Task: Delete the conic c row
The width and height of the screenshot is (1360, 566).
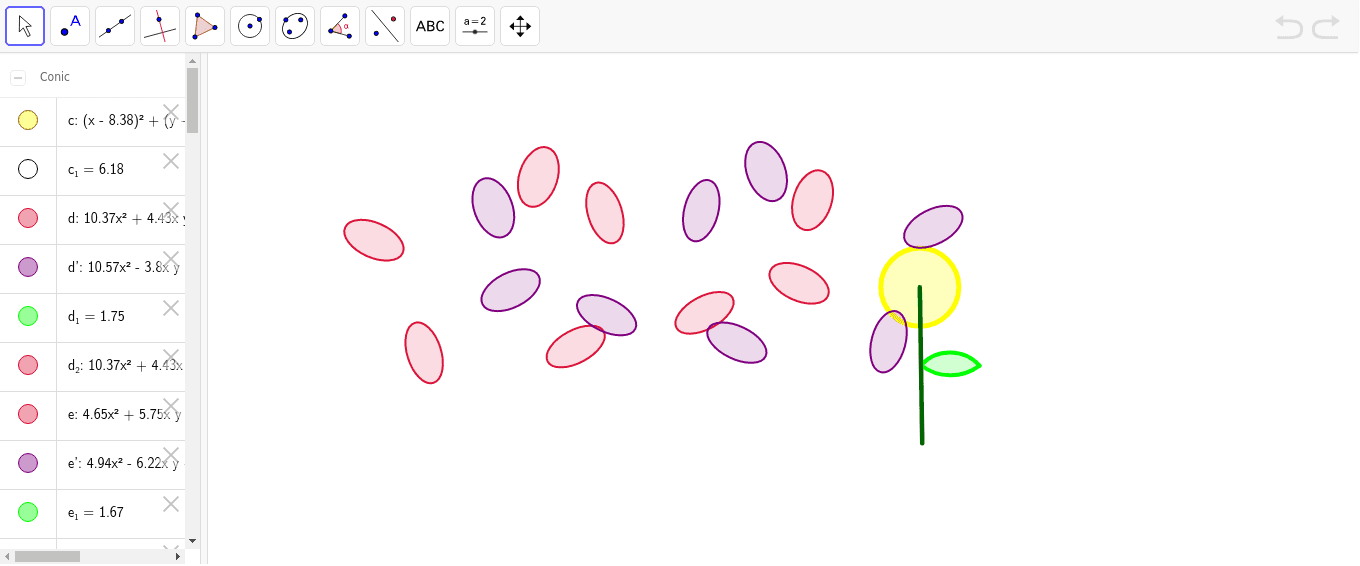Action: [x=171, y=112]
